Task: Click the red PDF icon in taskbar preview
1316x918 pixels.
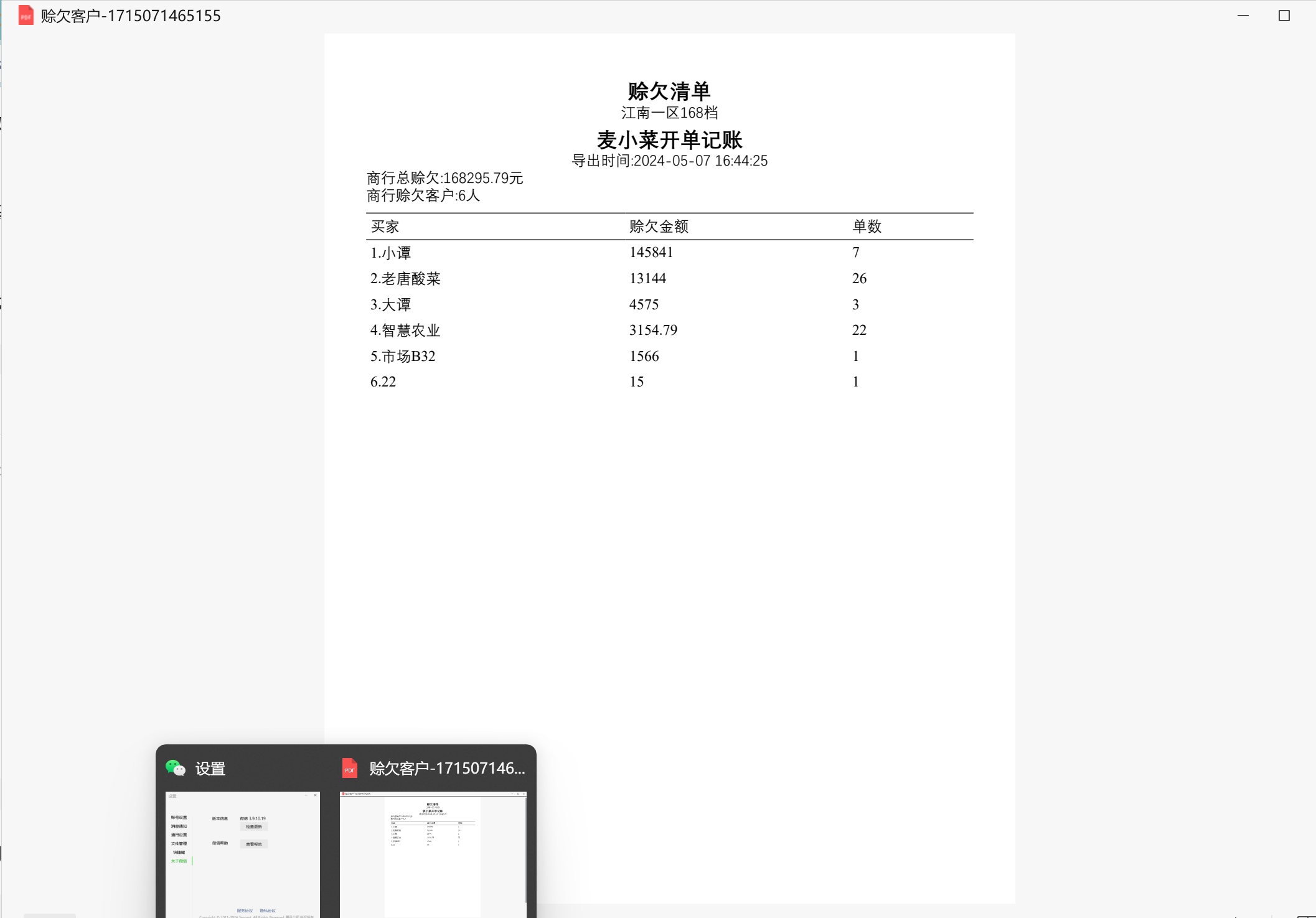Action: tap(350, 768)
